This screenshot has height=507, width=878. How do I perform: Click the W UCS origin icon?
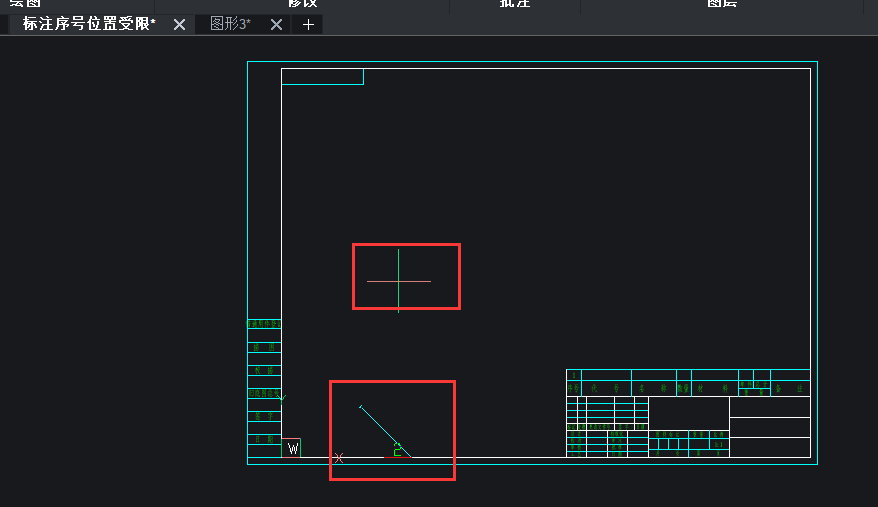(x=292, y=449)
